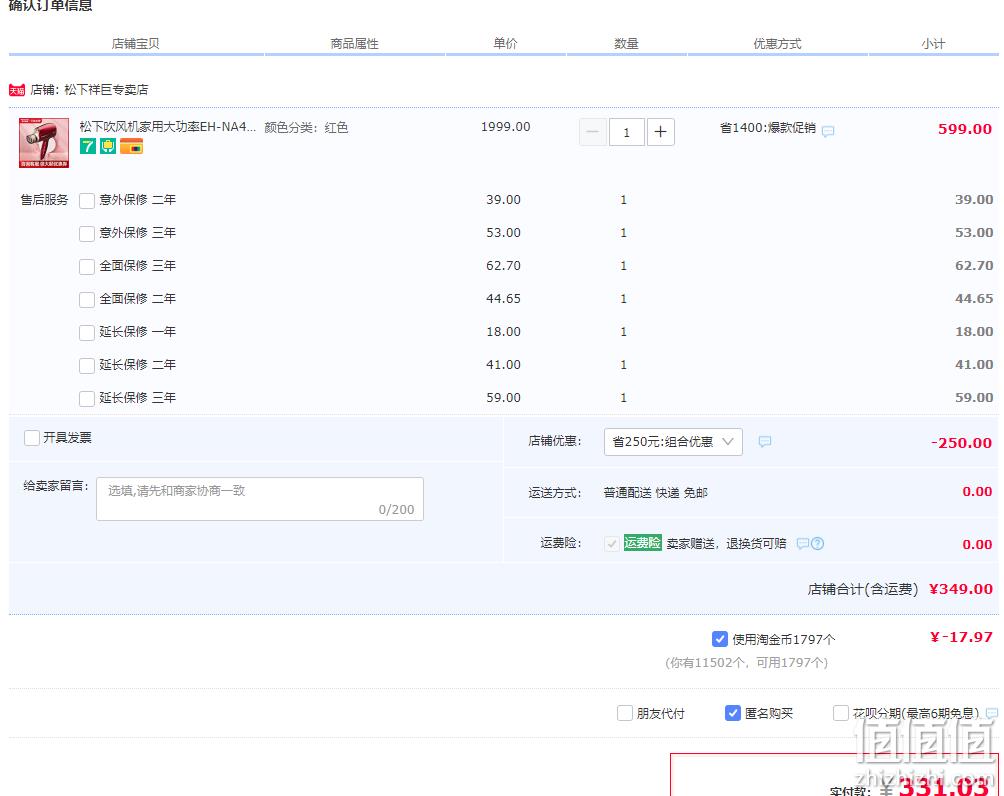Tick the 延长保修 二年 checkbox
1004x796 pixels.
[x=87, y=366]
